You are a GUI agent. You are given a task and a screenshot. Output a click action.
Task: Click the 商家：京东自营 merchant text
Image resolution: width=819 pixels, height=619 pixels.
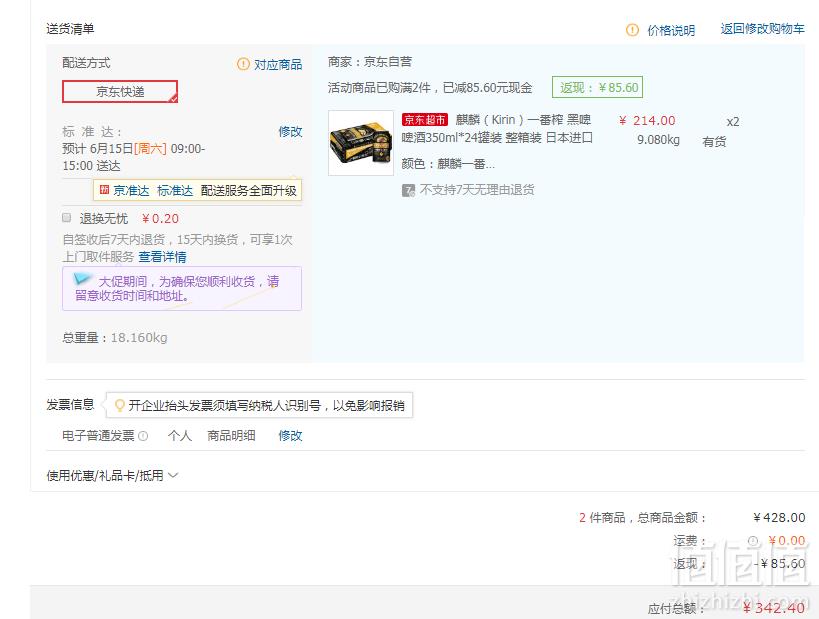pyautogui.click(x=370, y=62)
